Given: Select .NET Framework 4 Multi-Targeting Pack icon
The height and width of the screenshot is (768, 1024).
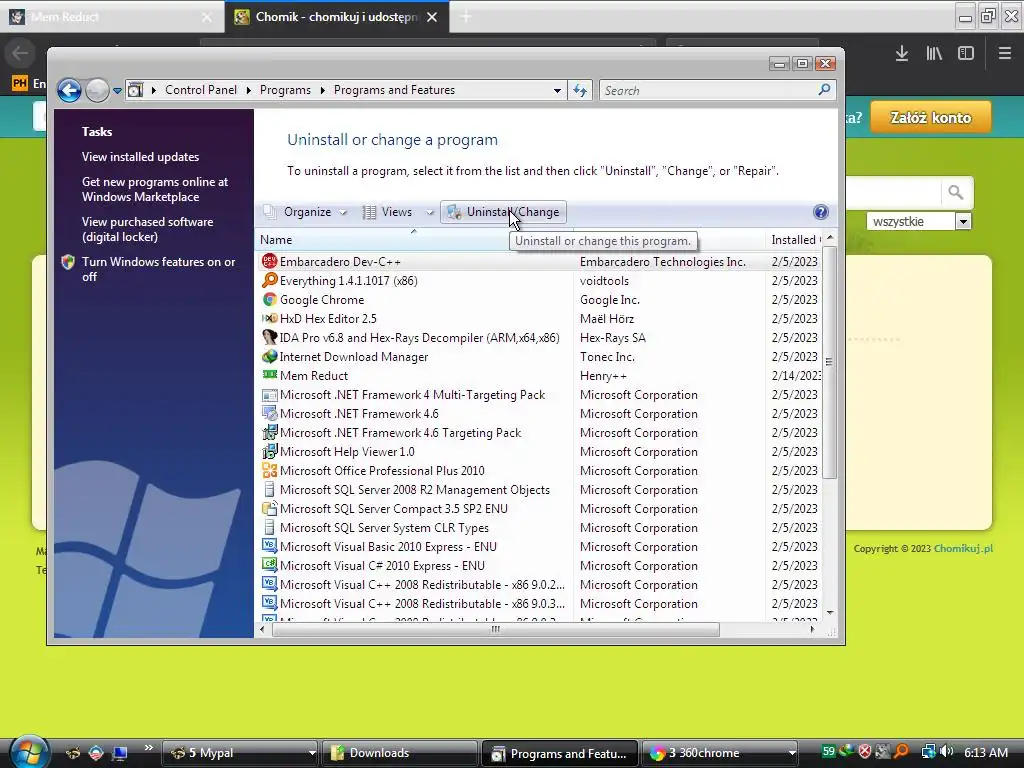Looking at the screenshot, I should [269, 394].
